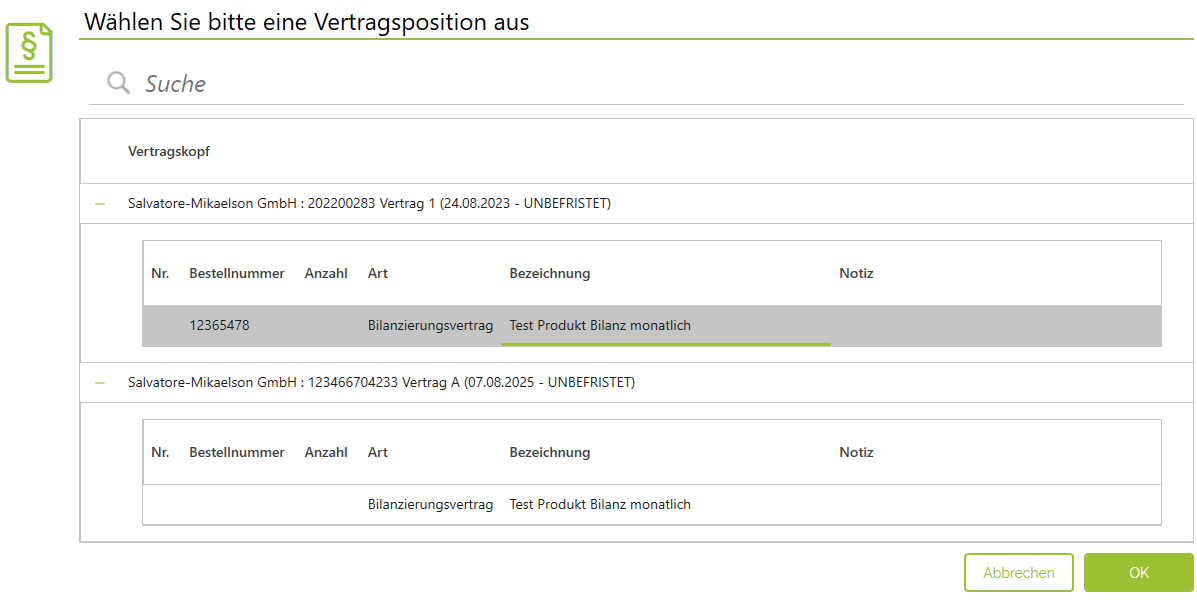This screenshot has width=1197, height=600.
Task: Click Bilanzierungsvertrag cell in the highlighted row
Action: [x=431, y=326]
